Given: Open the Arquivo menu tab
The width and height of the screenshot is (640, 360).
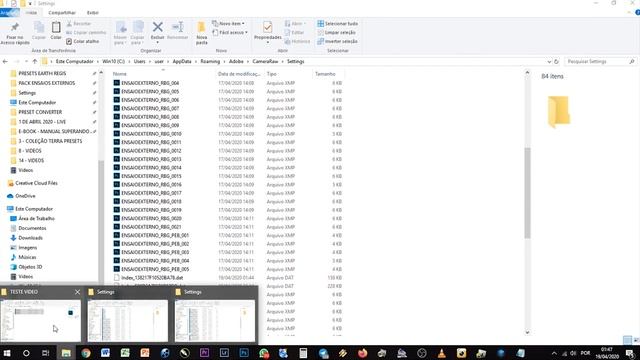Looking at the screenshot, I should pos(9,13).
